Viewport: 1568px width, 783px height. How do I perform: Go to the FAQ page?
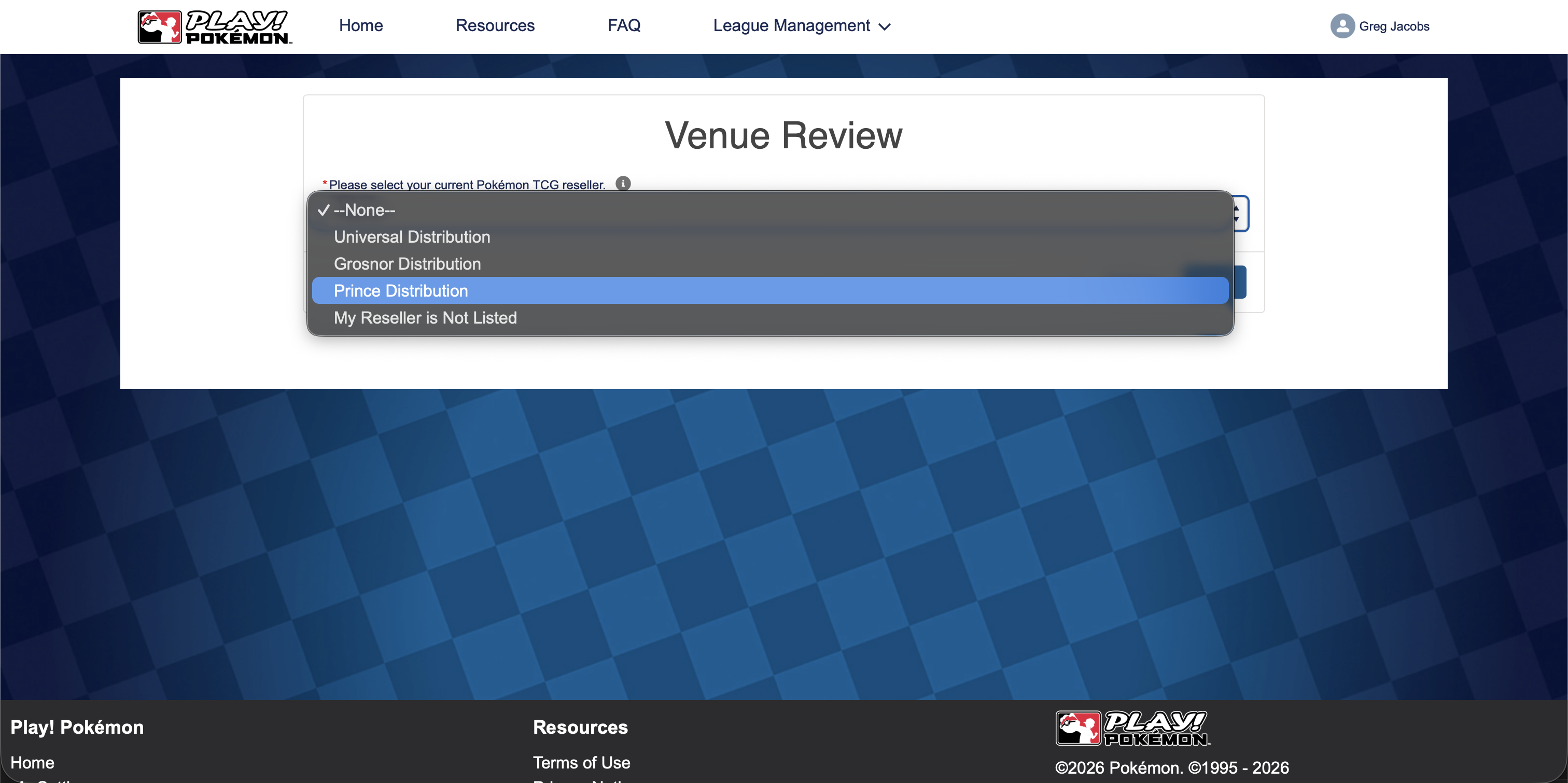[623, 25]
